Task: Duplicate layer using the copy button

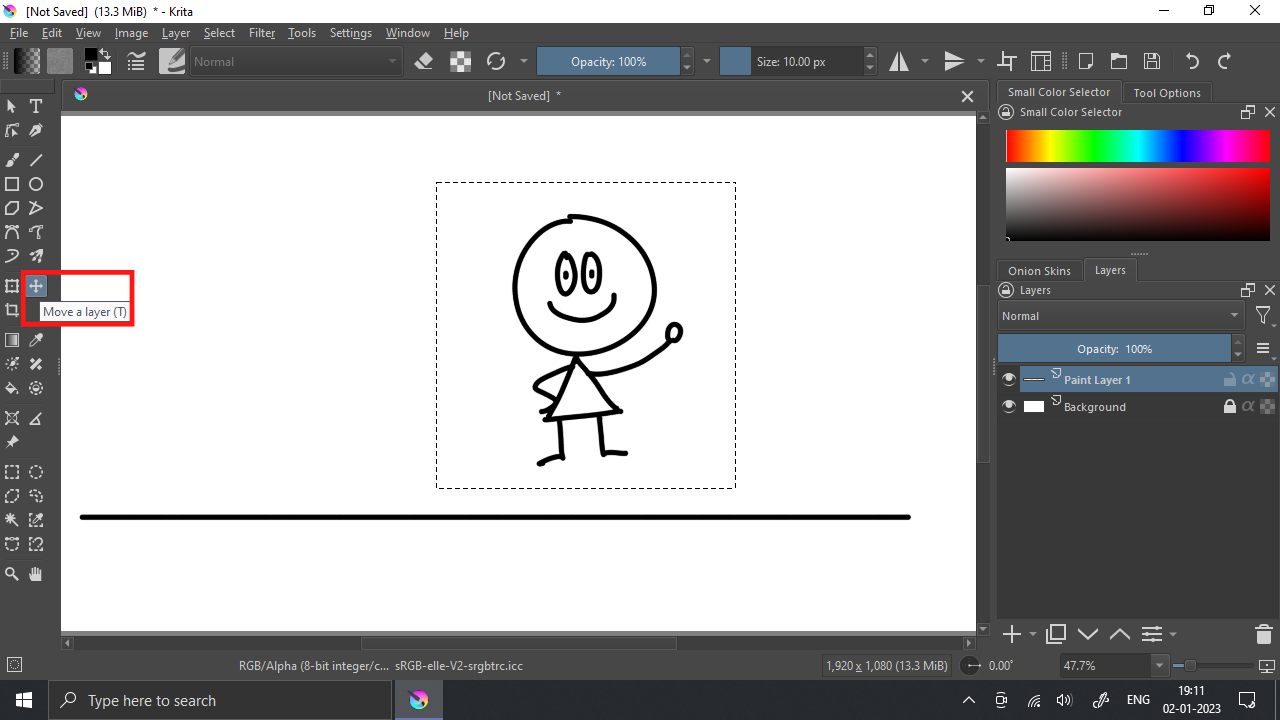Action: coord(1056,634)
